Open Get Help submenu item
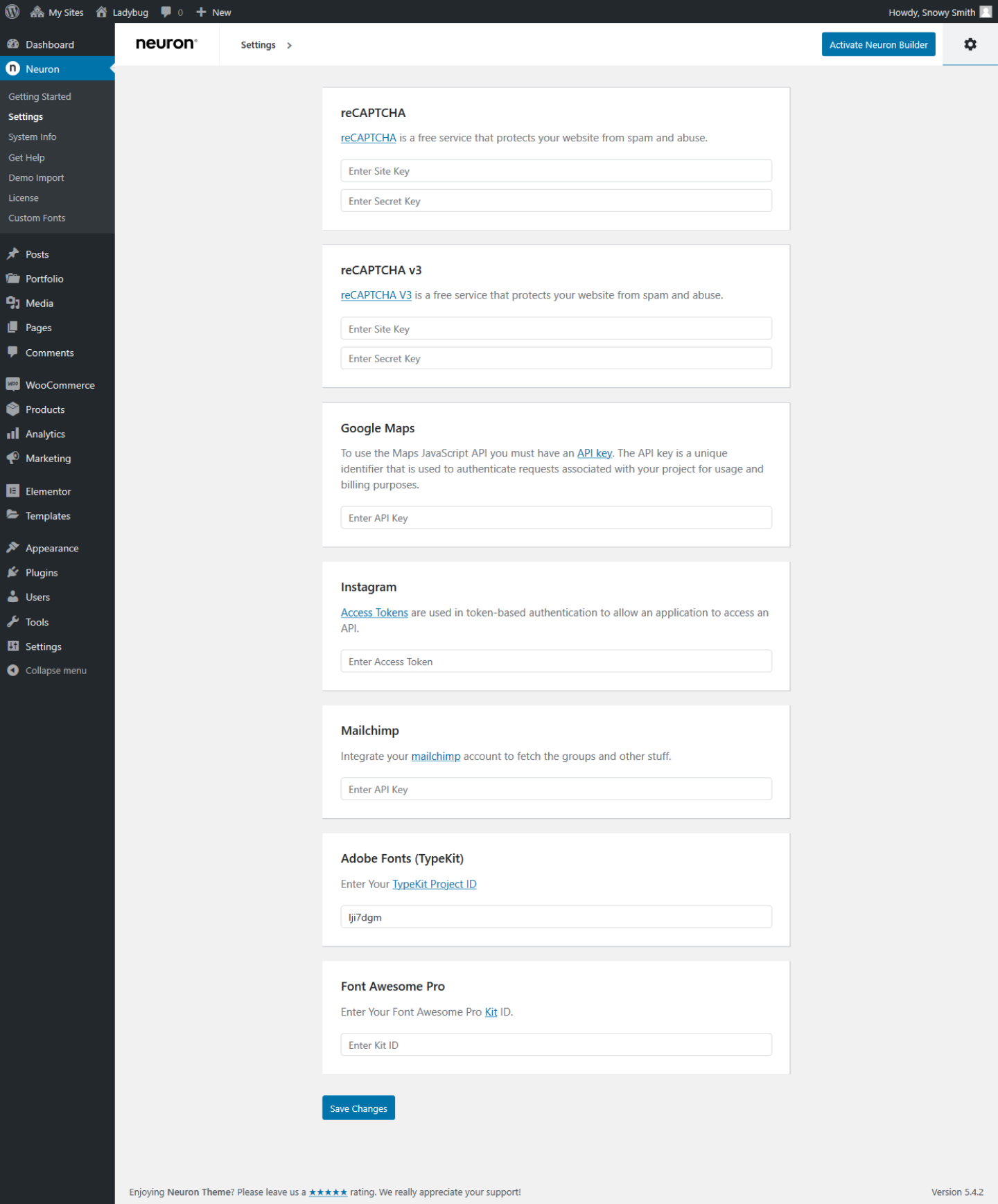 (26, 157)
